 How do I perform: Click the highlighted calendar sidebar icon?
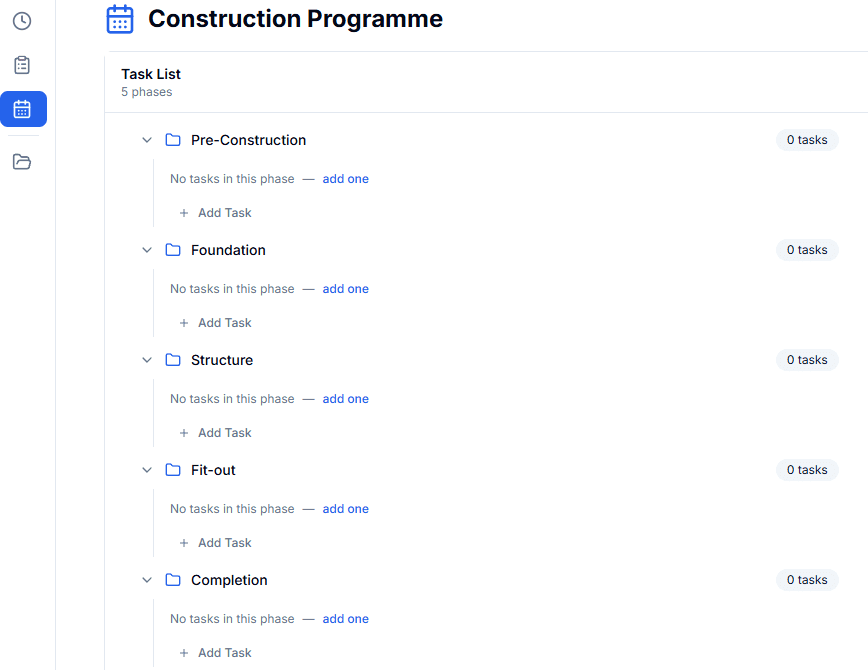[22, 109]
